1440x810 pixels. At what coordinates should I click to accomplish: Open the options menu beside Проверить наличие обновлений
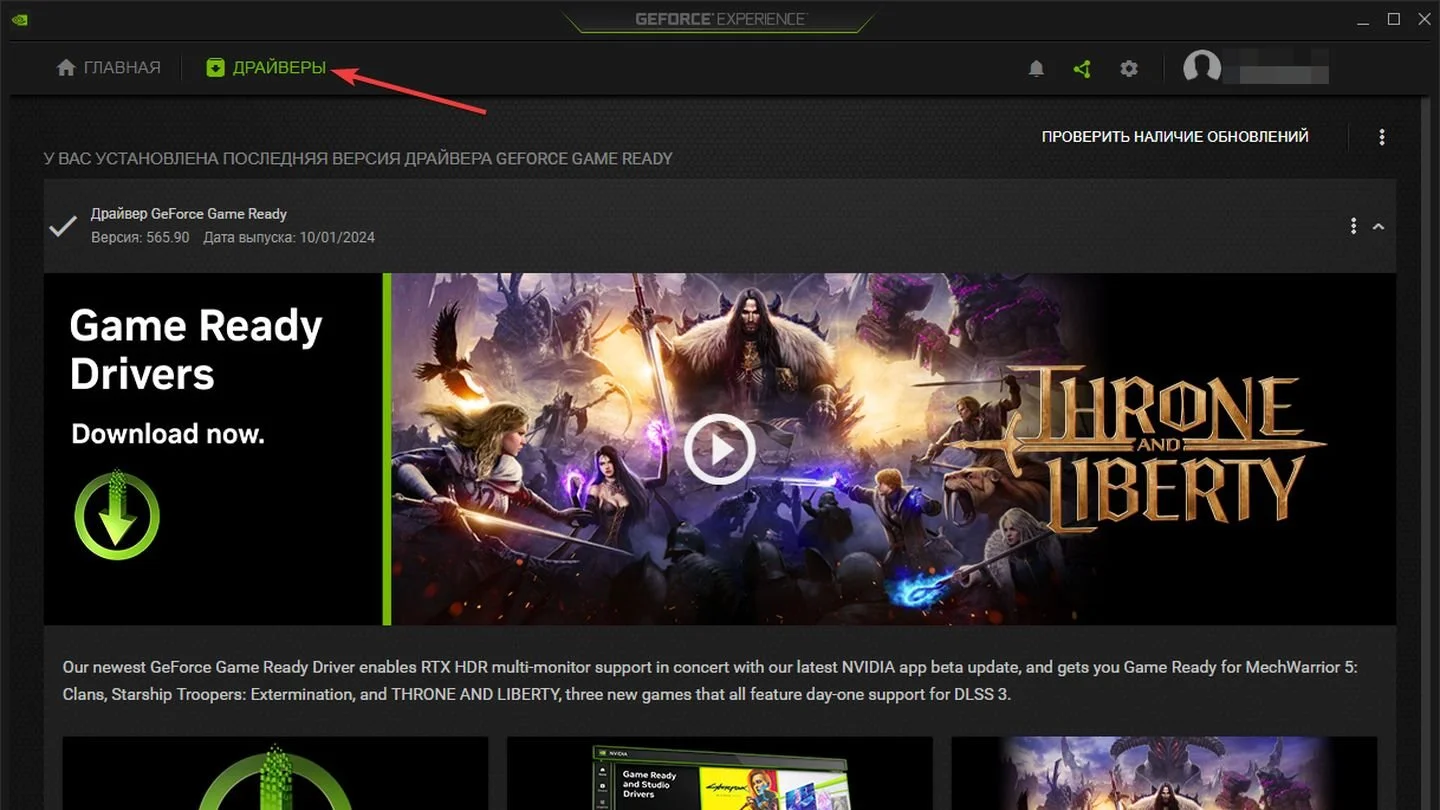tap(1382, 137)
